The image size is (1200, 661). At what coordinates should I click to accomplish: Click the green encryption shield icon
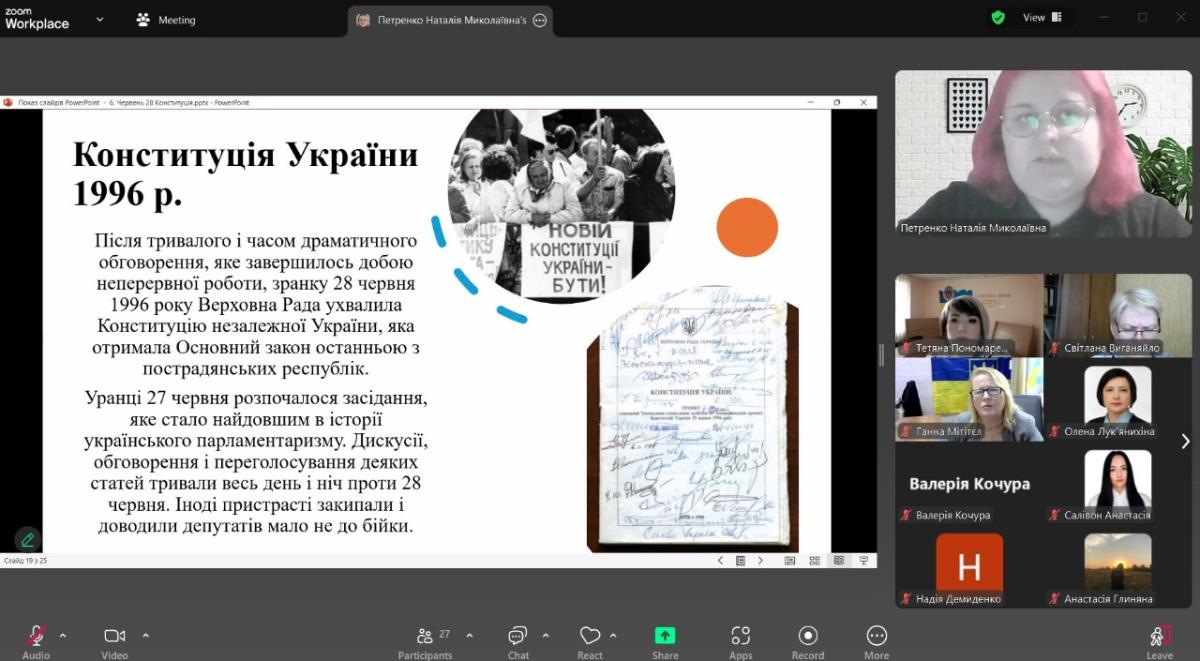(998, 17)
